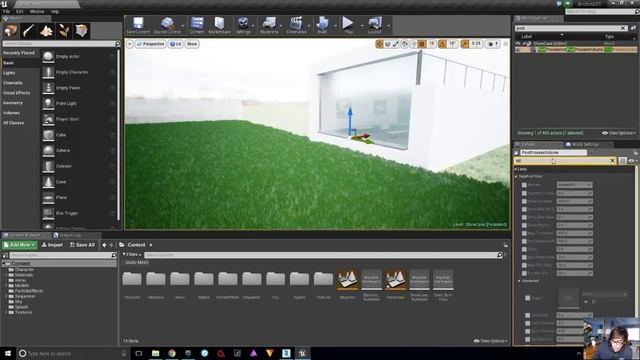
Task: Open the Help menu
Action: 55,11
